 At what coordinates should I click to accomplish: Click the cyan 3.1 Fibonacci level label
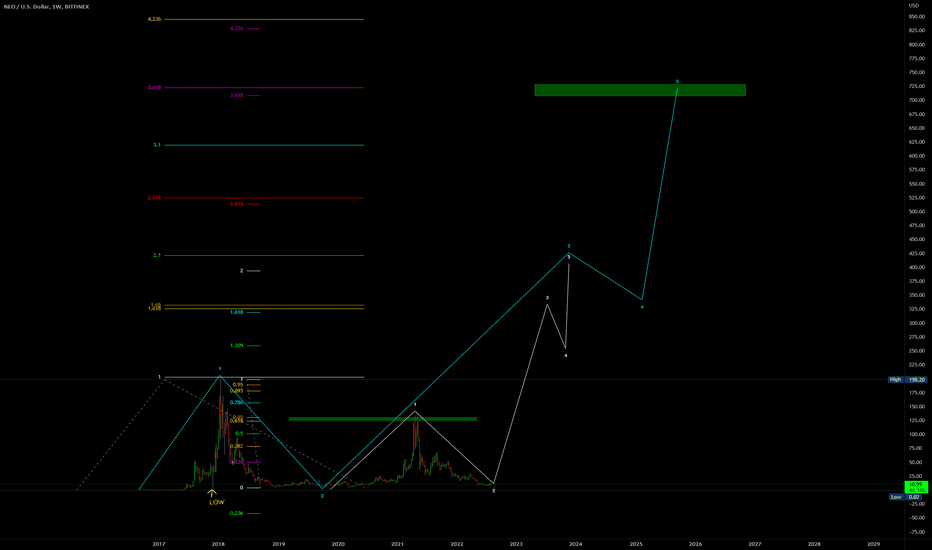[157, 145]
